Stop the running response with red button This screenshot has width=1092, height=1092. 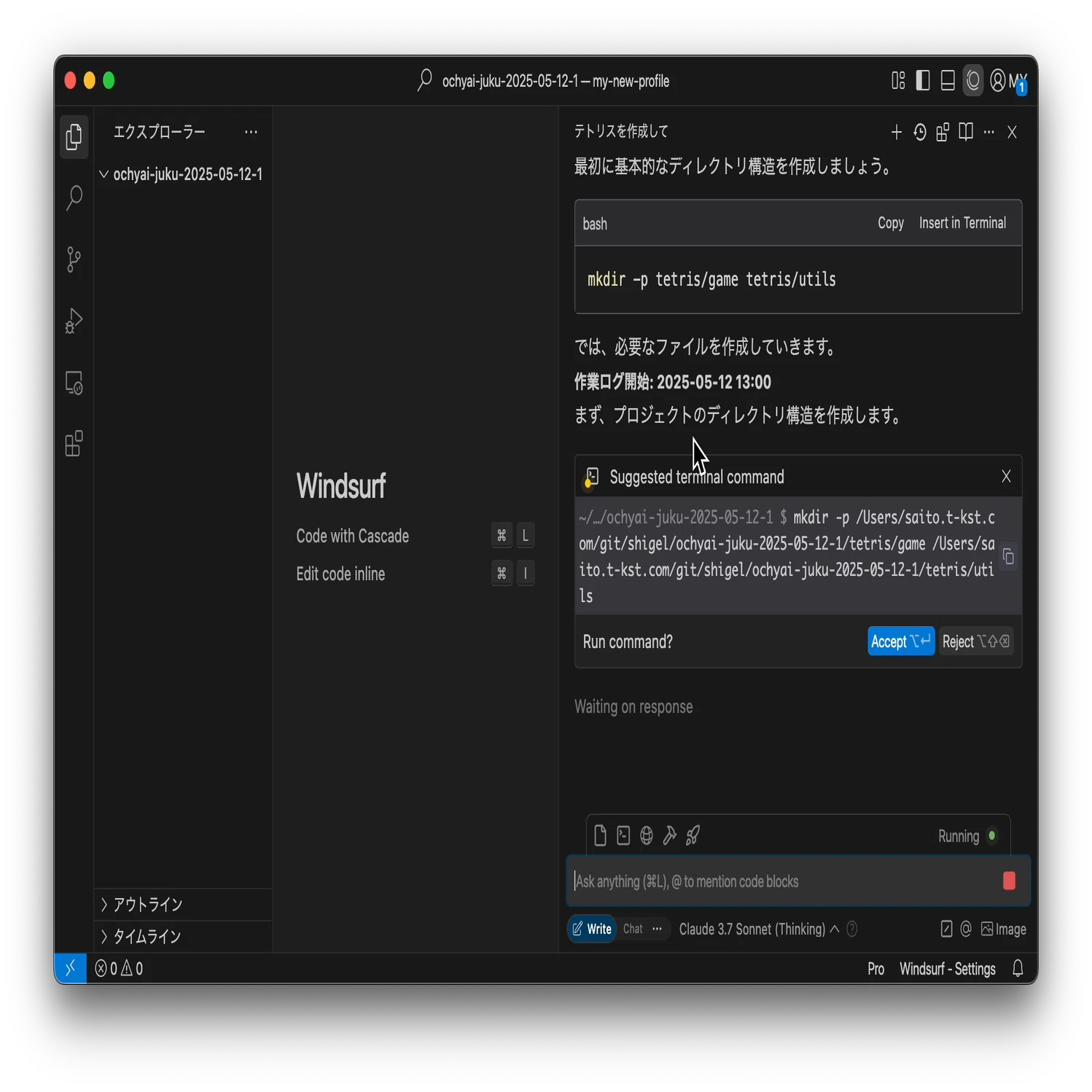coord(1009,881)
